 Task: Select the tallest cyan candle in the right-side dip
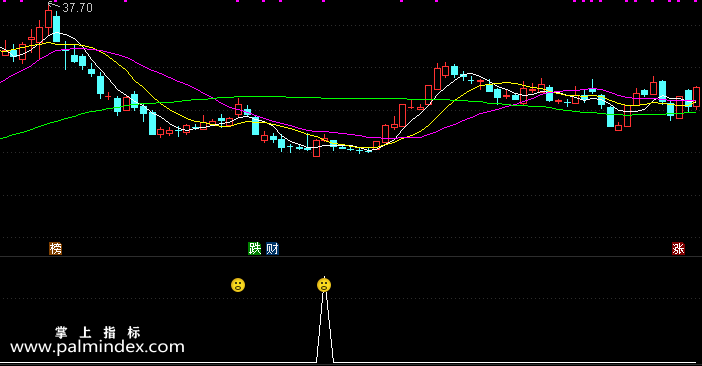(x=610, y=116)
